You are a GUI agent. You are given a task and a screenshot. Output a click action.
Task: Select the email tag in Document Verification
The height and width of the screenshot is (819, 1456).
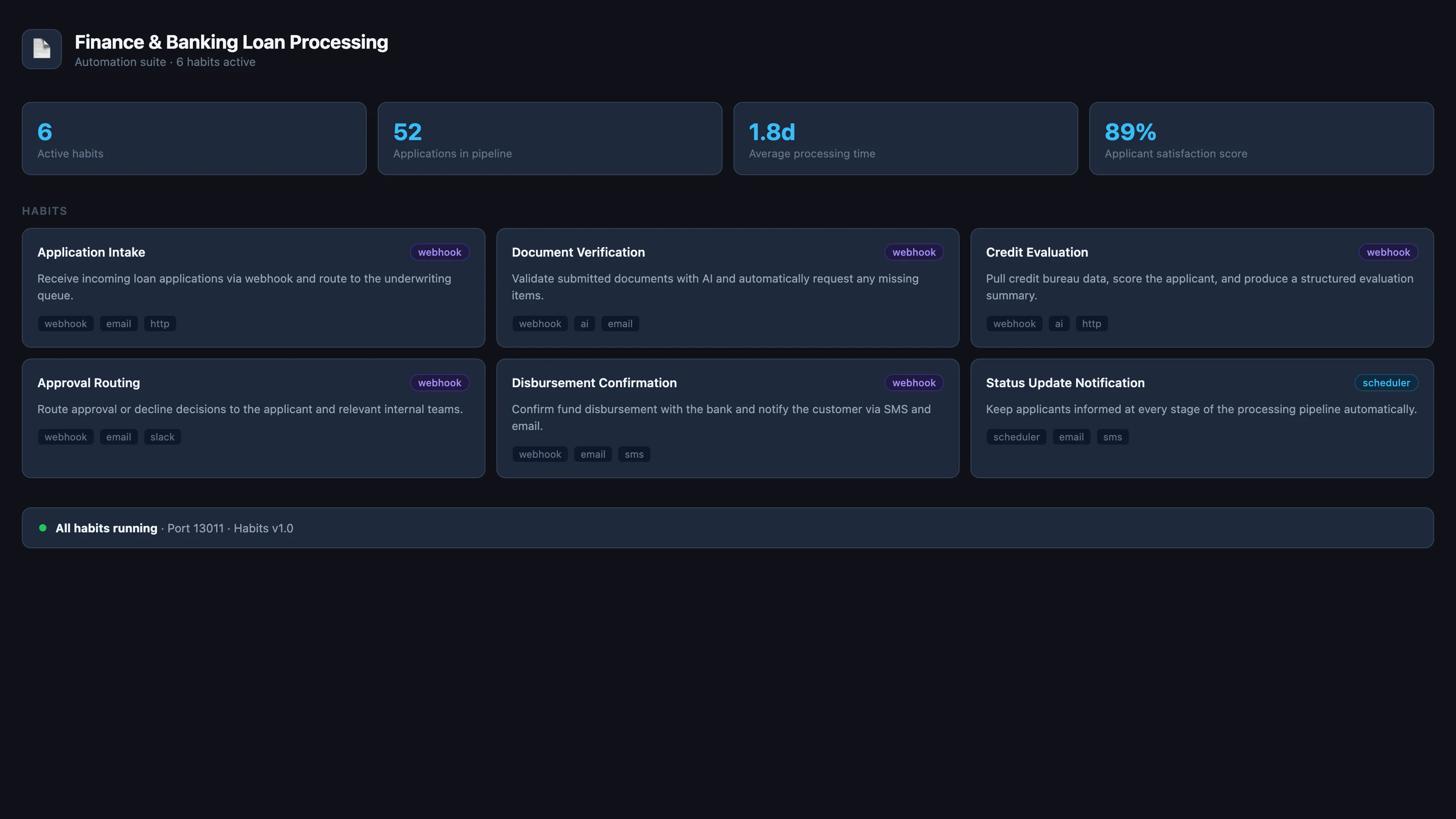point(620,324)
